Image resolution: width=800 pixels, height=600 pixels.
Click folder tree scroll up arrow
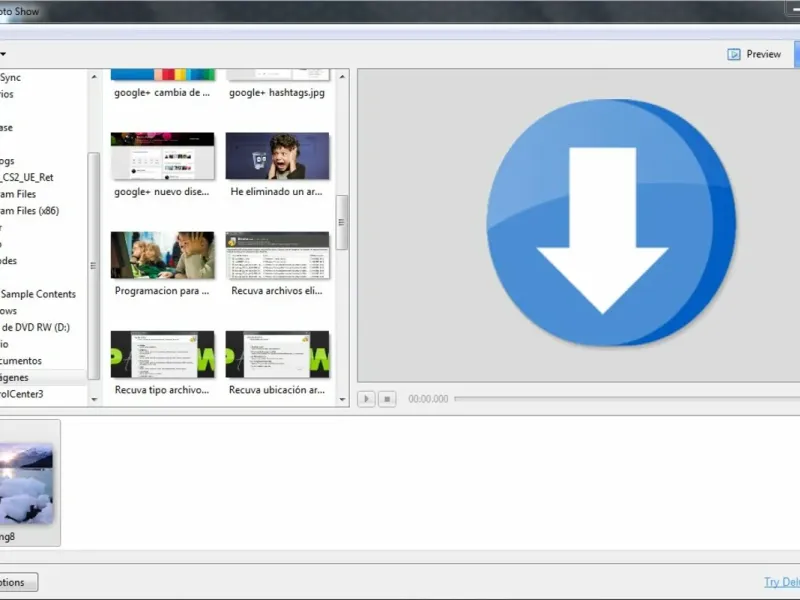click(94, 77)
